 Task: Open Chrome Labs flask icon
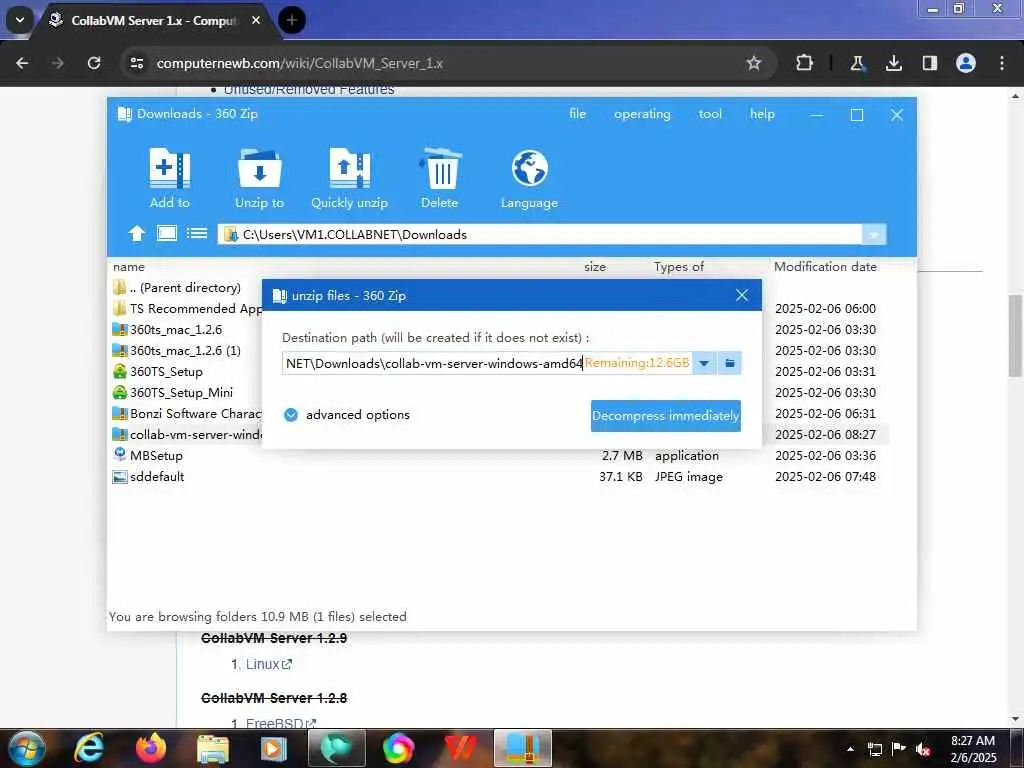point(857,63)
